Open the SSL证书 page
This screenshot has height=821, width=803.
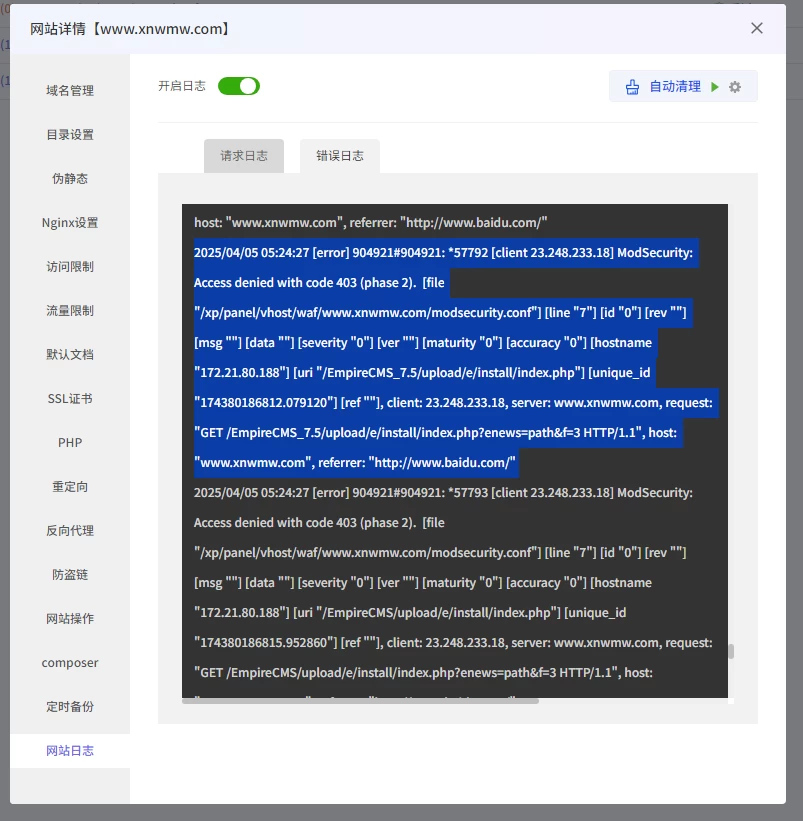tap(70, 399)
